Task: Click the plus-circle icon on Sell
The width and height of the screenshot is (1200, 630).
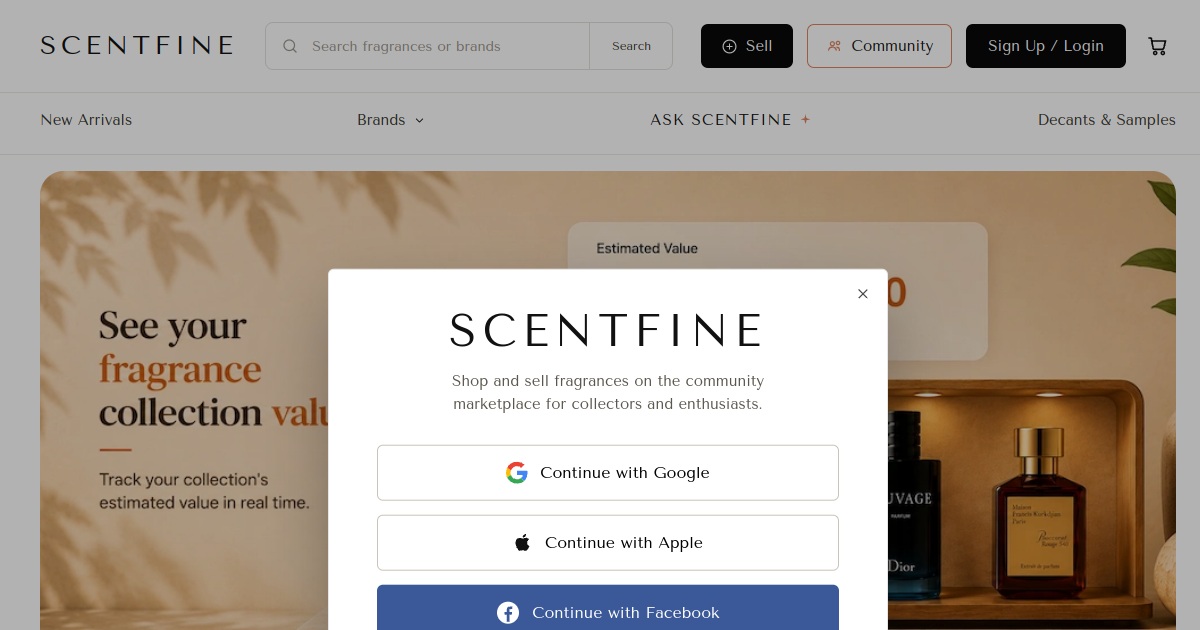Action: pyautogui.click(x=729, y=46)
